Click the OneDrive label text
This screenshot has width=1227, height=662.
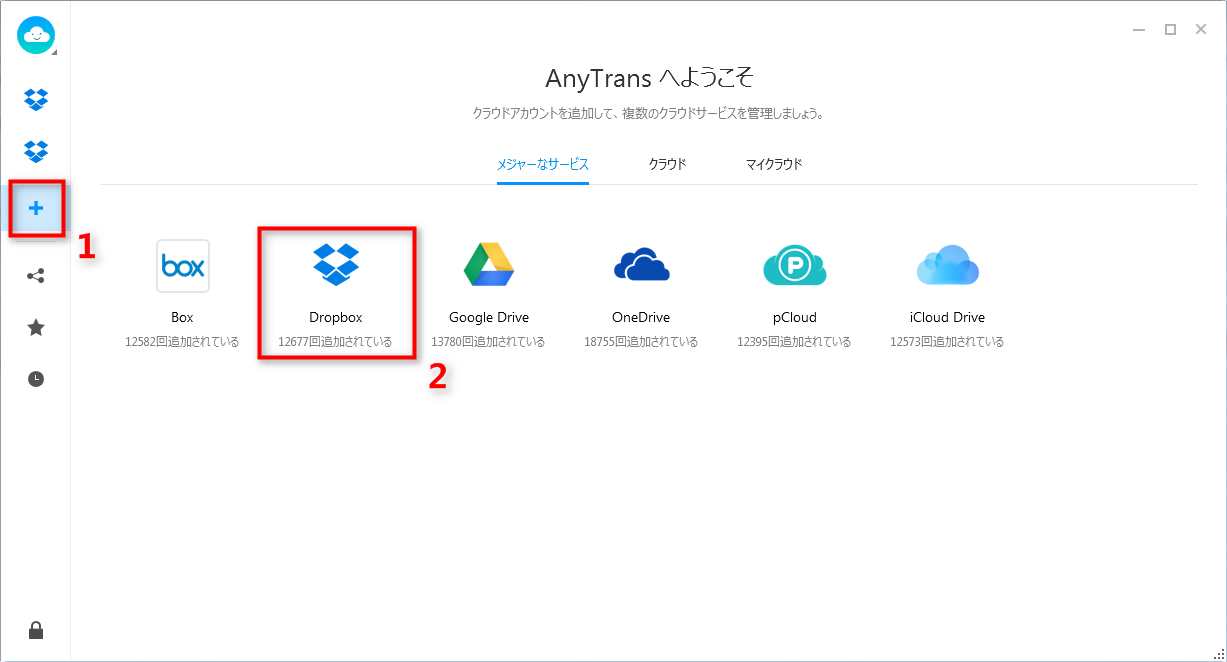point(641,317)
